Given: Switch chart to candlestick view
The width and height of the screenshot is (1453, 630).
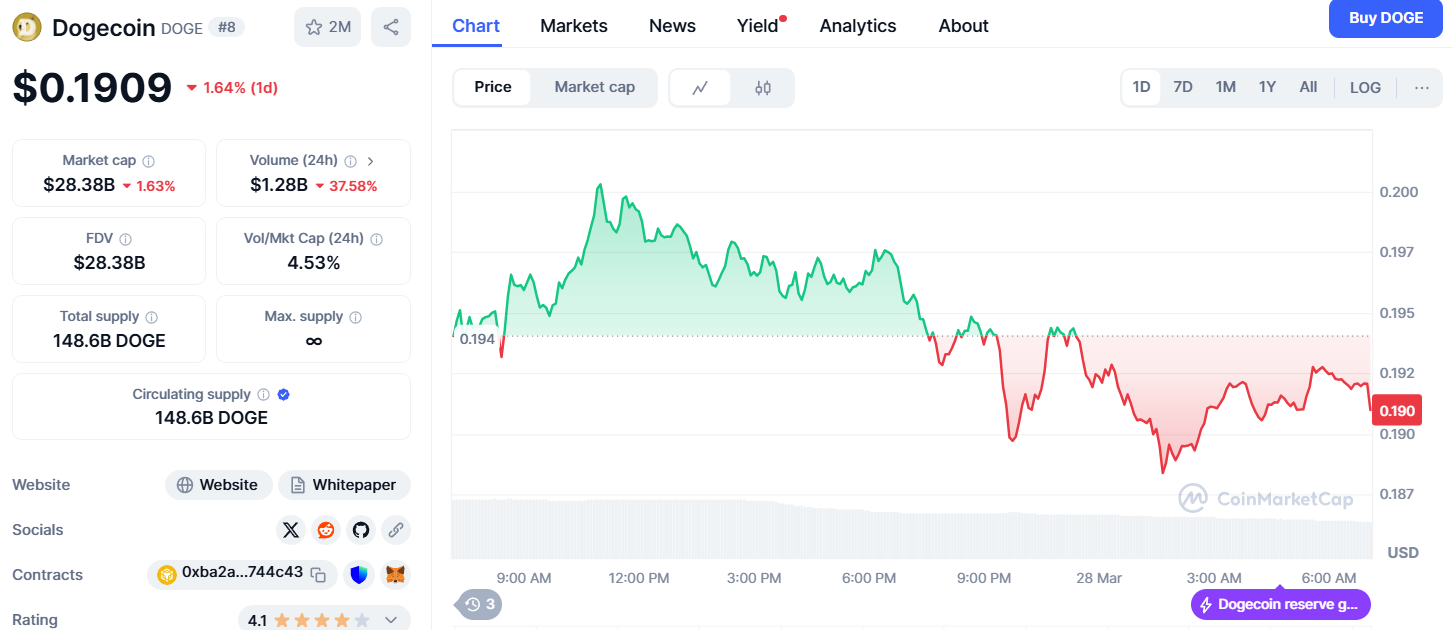Looking at the screenshot, I should click(763, 88).
